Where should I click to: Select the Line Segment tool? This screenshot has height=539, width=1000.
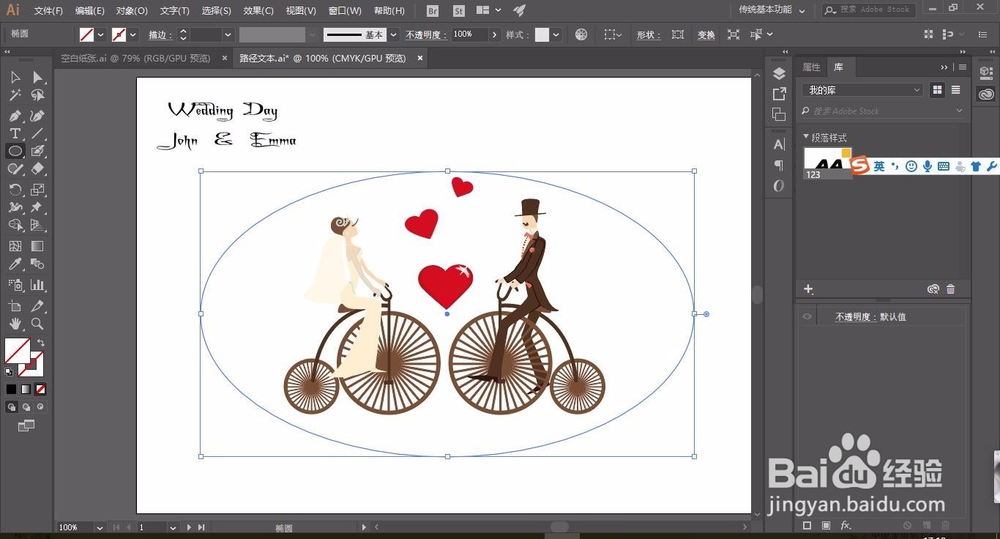(x=38, y=133)
